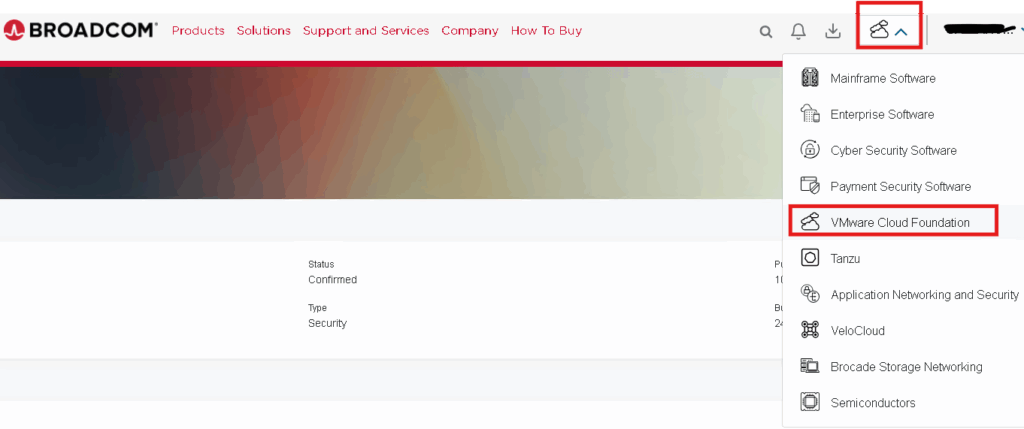Click the Cyber Security Software lock icon
The image size is (1024, 429).
pos(810,150)
